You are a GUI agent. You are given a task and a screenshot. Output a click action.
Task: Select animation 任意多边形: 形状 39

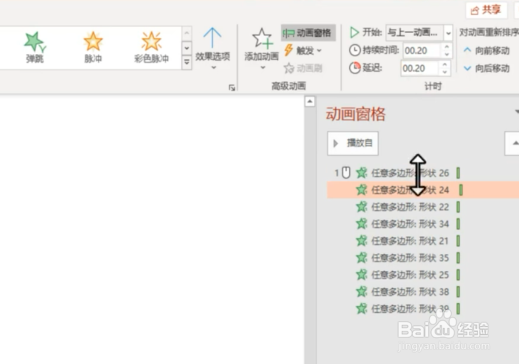423,309
